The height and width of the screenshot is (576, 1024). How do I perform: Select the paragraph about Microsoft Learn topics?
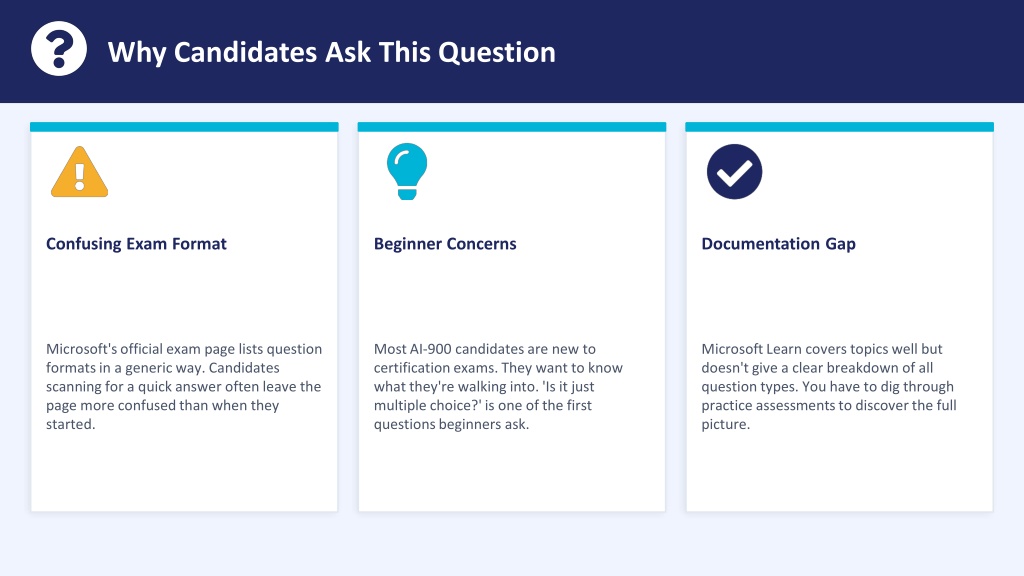coord(829,386)
